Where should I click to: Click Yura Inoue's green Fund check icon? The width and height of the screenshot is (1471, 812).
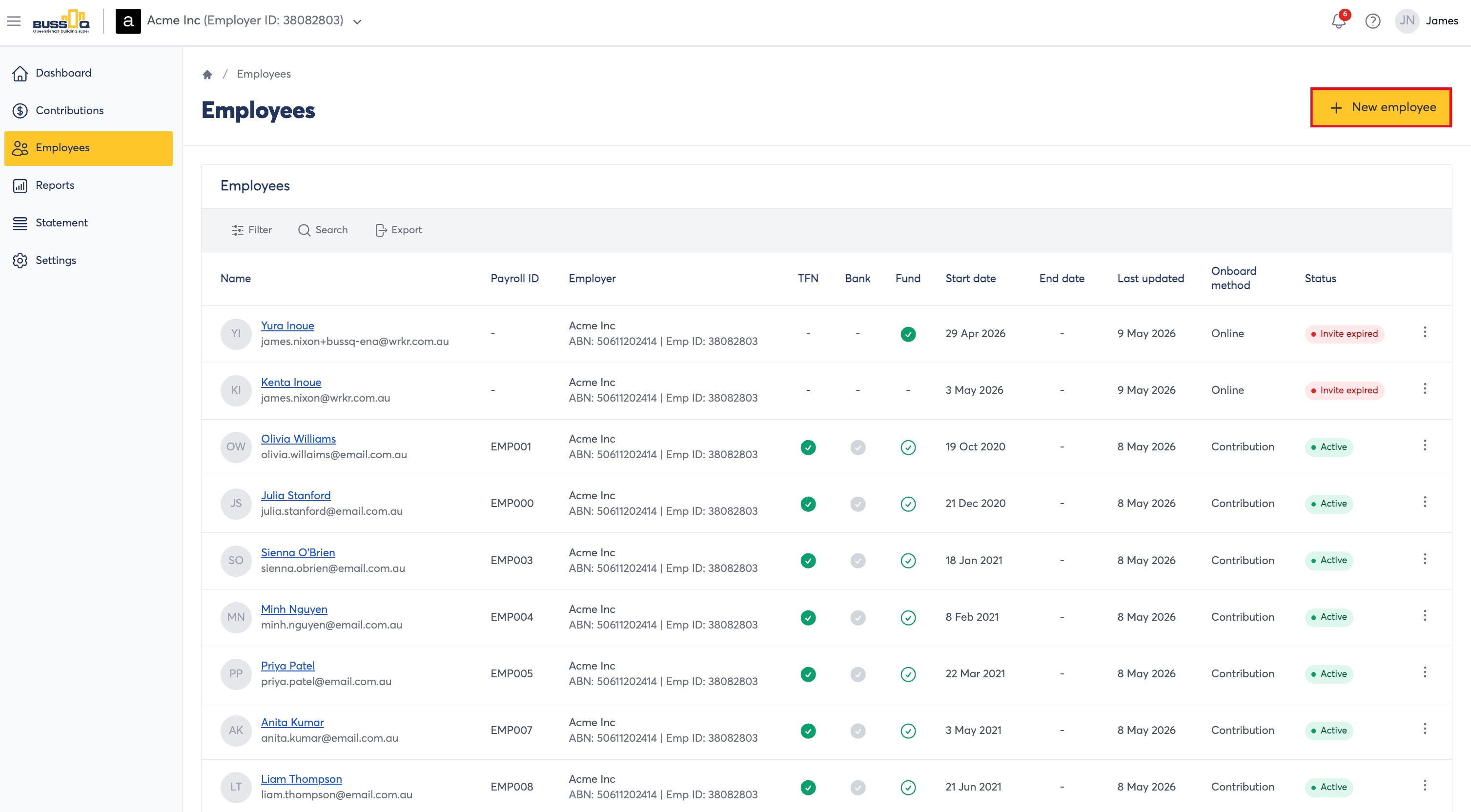(x=908, y=334)
